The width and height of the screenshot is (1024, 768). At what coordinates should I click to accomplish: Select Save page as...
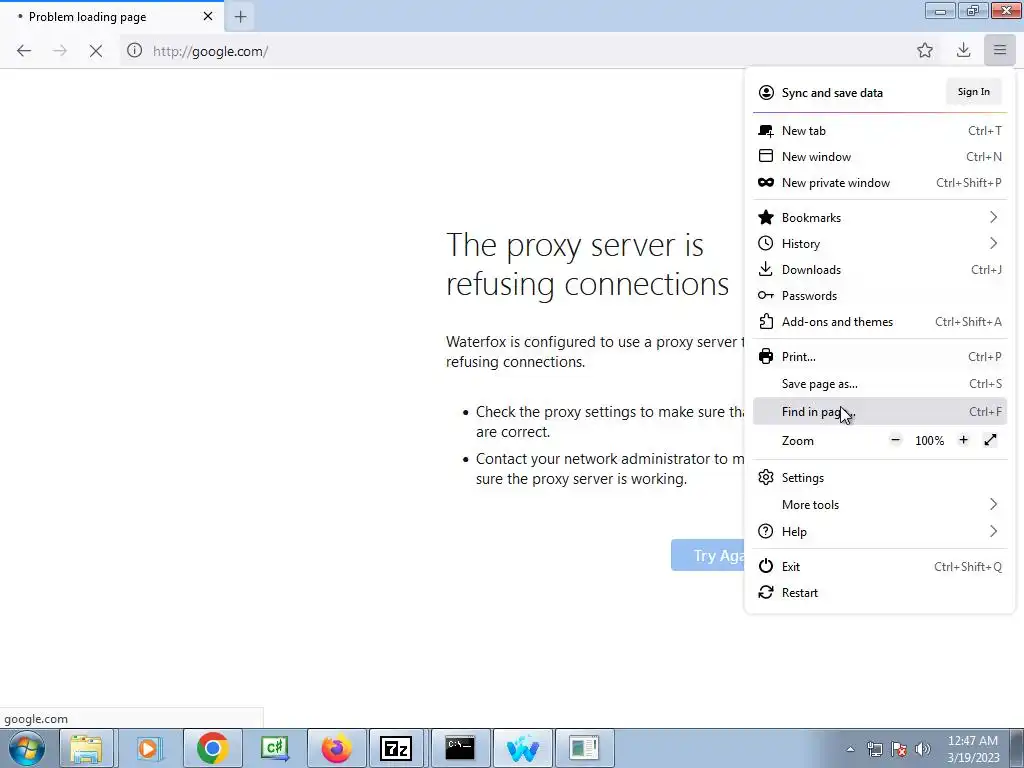click(x=880, y=384)
